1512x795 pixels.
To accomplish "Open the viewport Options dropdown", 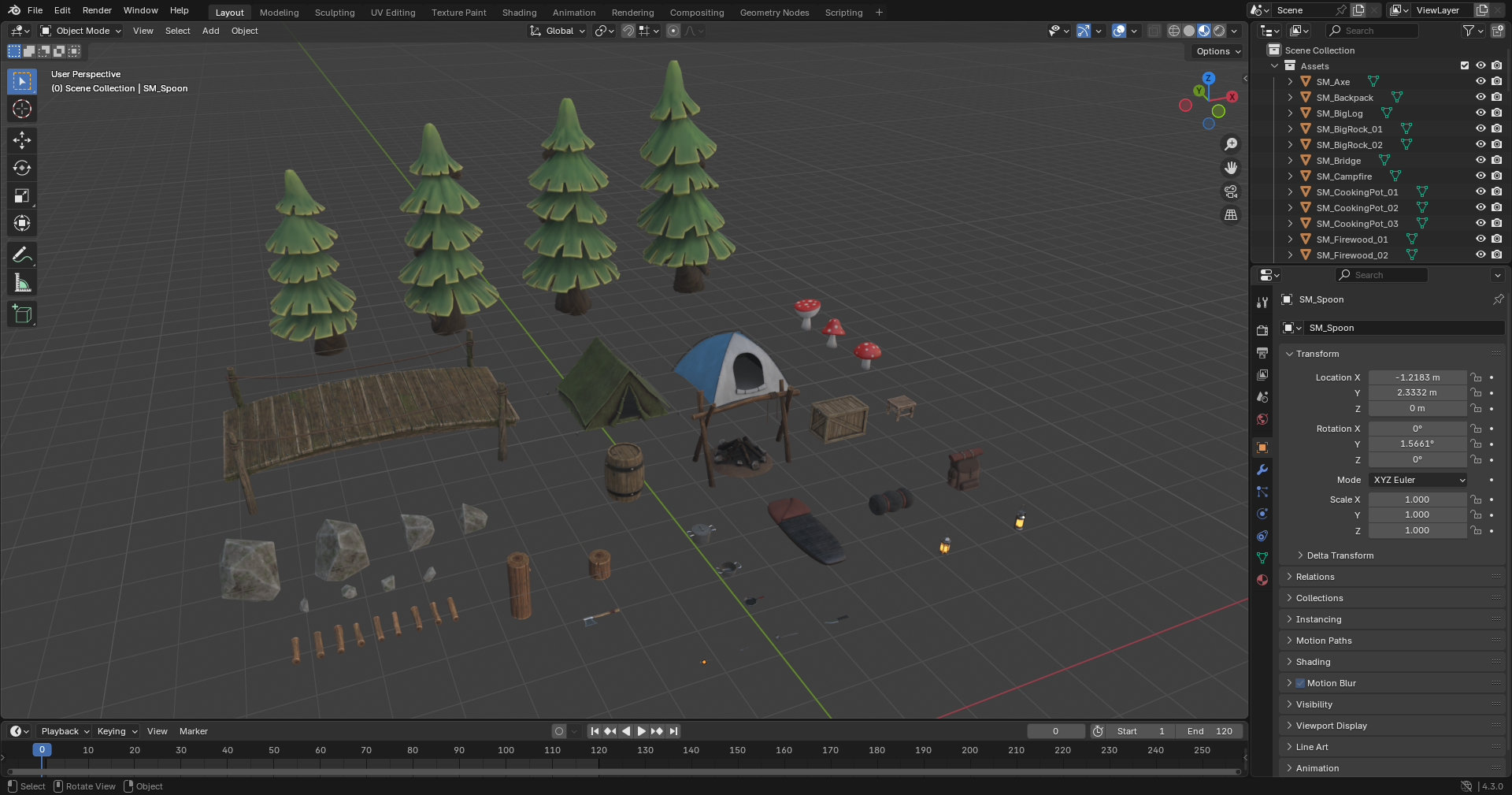I will coord(1217,51).
